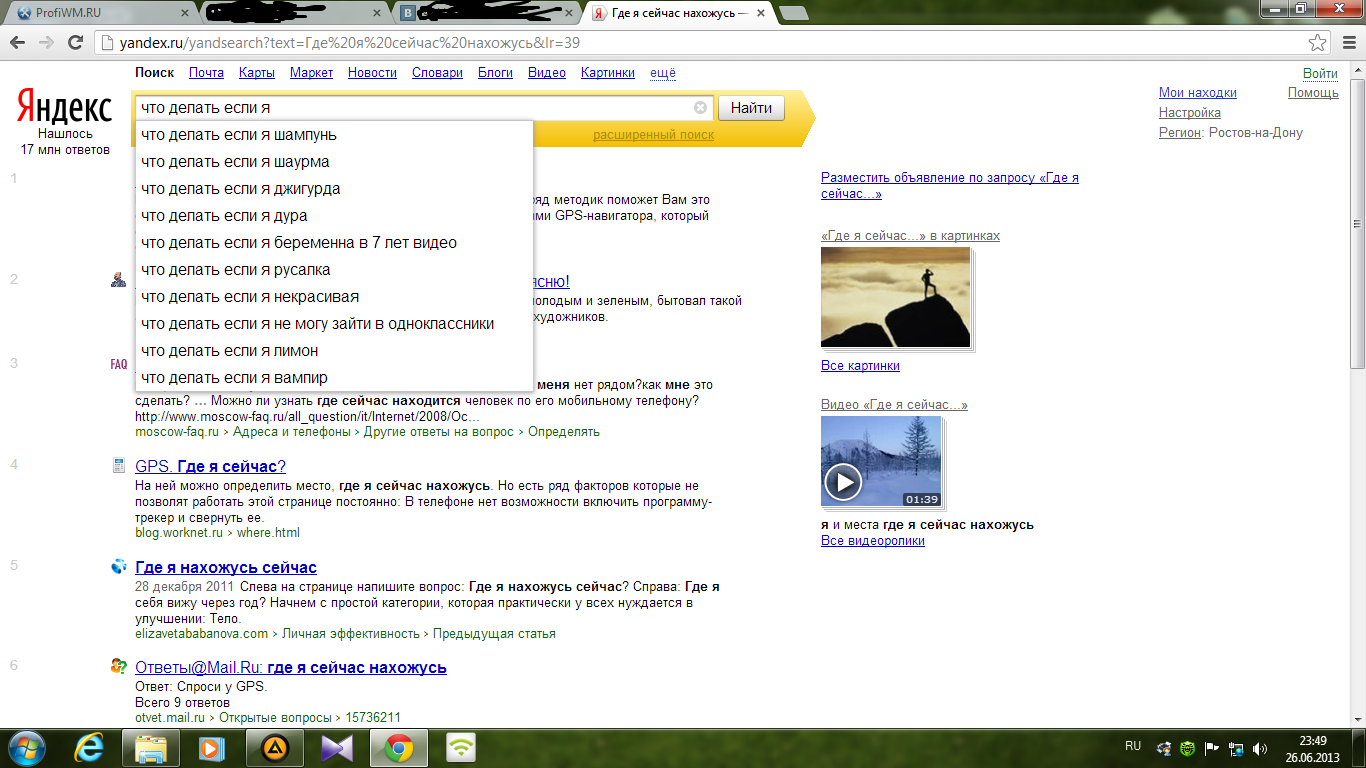Click the Yandex logo
Image resolution: width=1366 pixels, height=768 pixels.
(64, 108)
